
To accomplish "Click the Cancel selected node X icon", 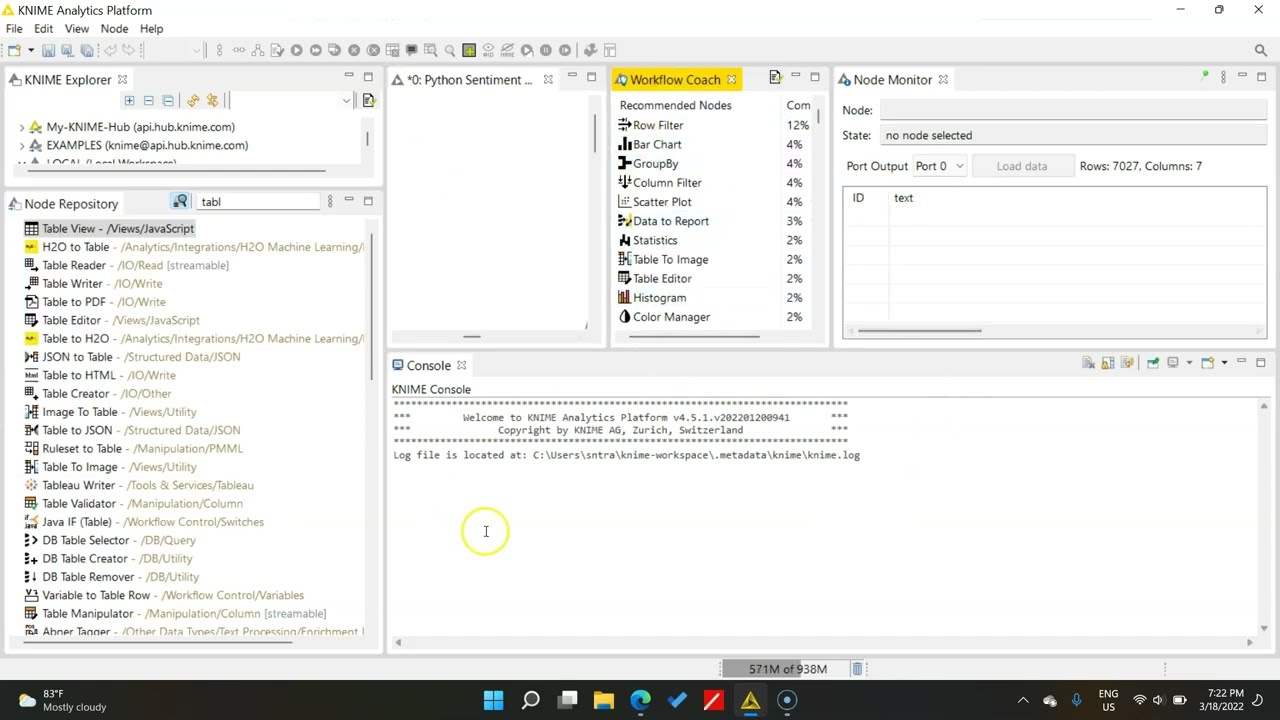I will [354, 50].
